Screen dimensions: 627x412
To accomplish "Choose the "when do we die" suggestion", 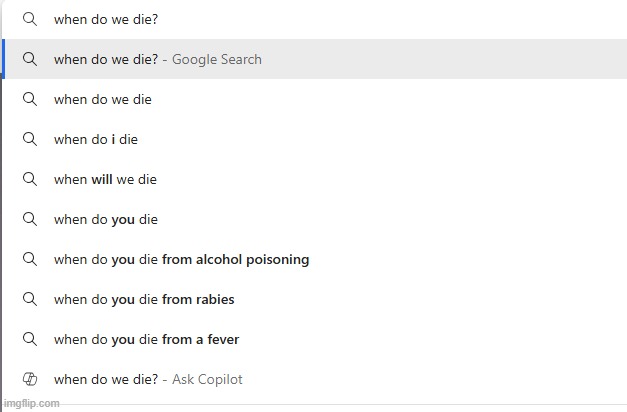I will point(103,99).
